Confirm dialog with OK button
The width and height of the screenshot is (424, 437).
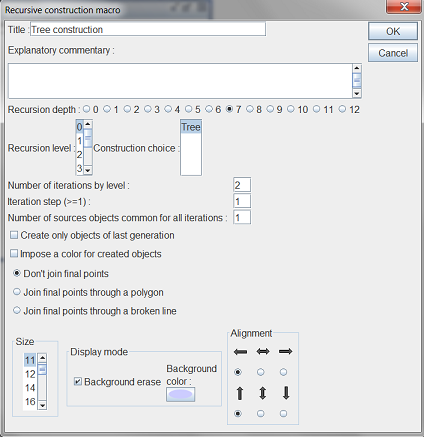393,31
